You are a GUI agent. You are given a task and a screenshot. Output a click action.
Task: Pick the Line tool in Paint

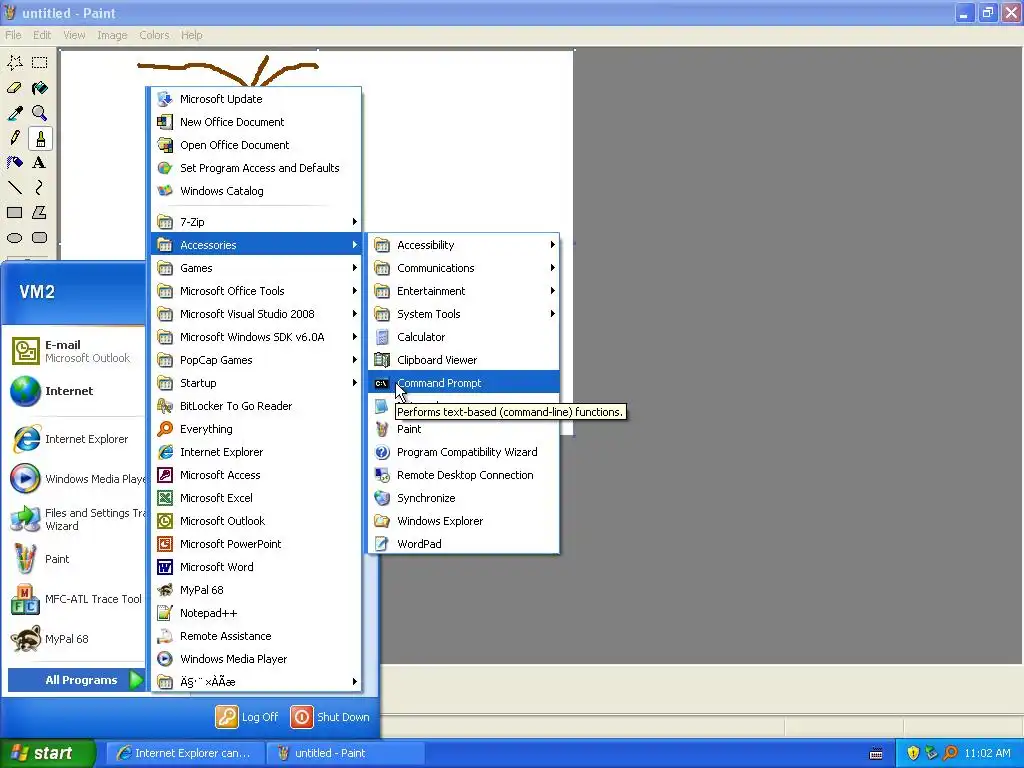[15, 187]
